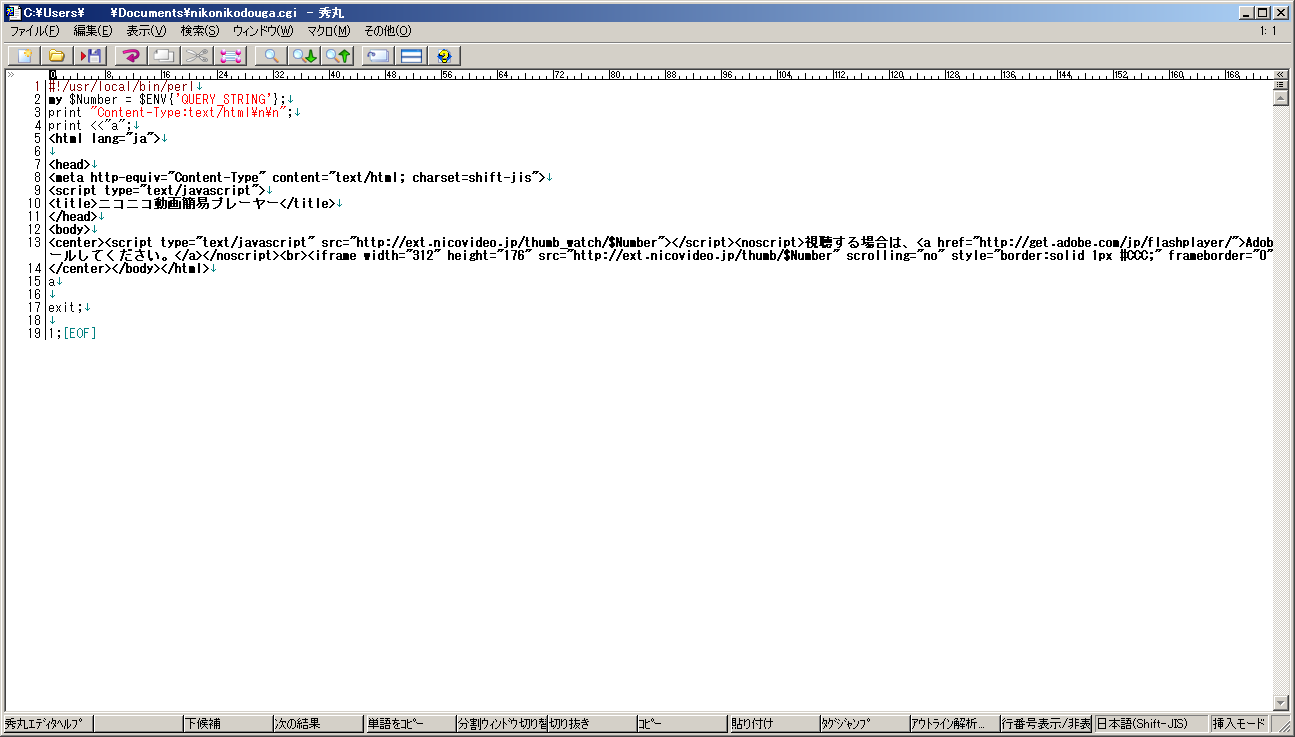Viewport: 1295px width, 737px height.
Task: Click the print <<"a"; line
Action: tap(94, 126)
